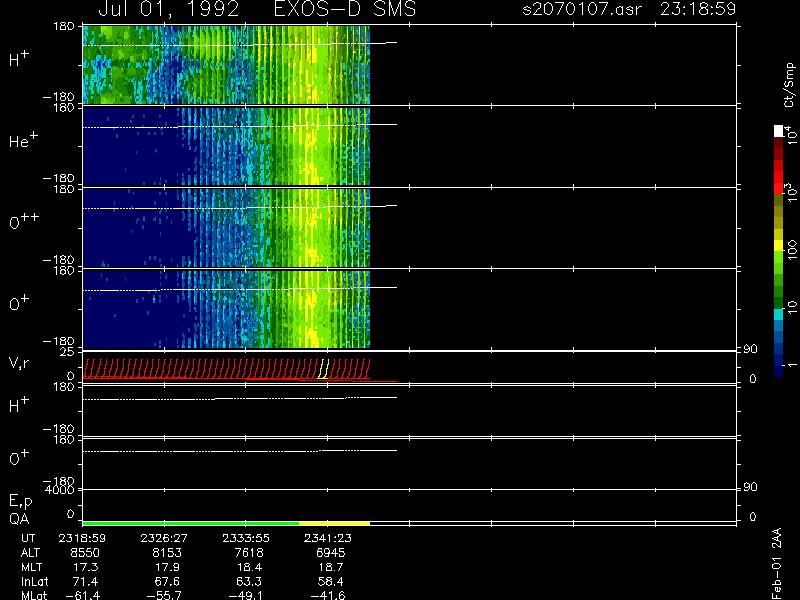Click the altitude value '7618'

coord(249,553)
